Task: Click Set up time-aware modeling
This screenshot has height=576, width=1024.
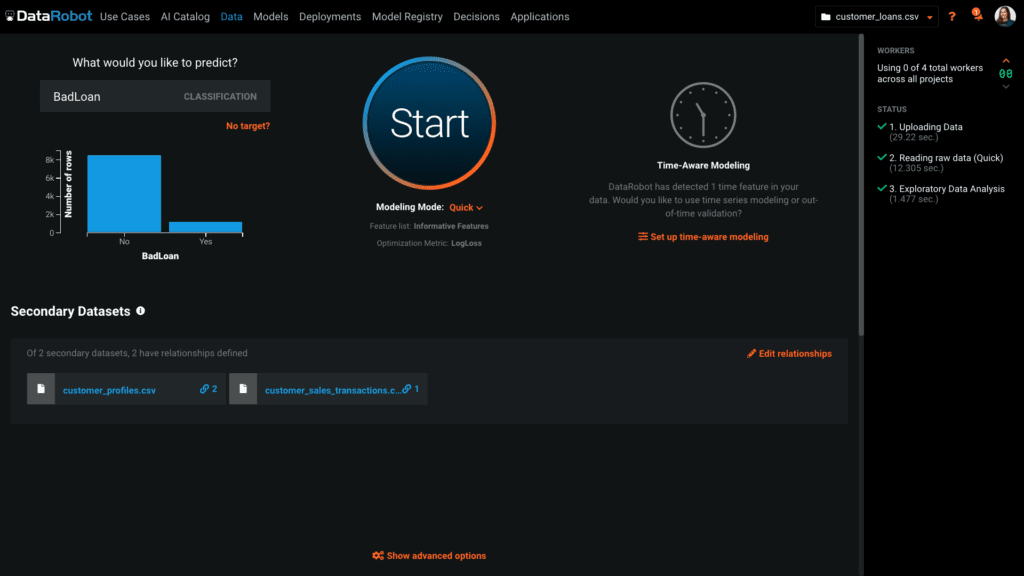Action: 703,237
